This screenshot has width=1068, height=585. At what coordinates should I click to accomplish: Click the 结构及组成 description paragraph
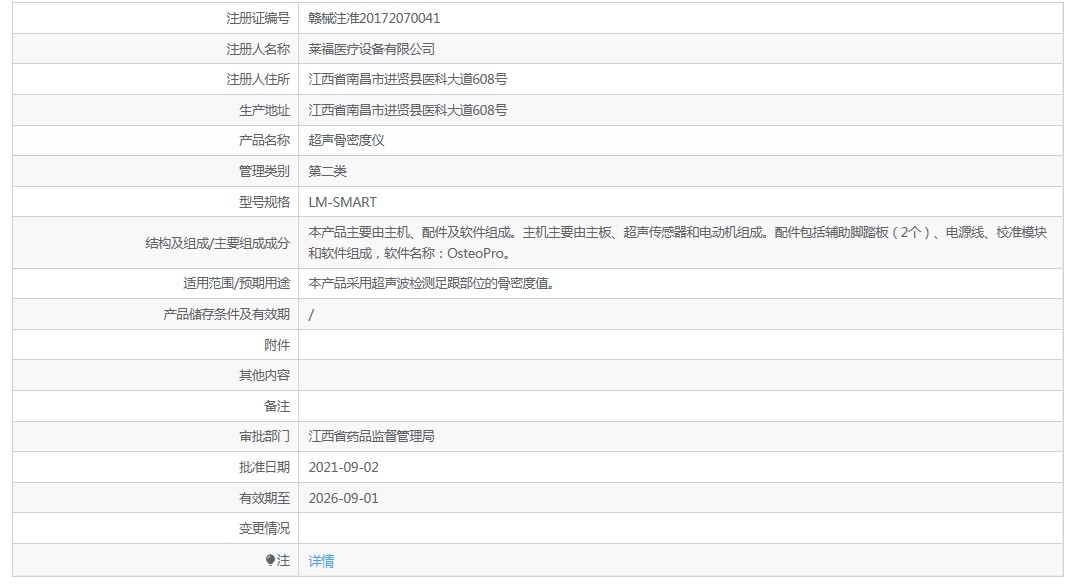coord(677,243)
